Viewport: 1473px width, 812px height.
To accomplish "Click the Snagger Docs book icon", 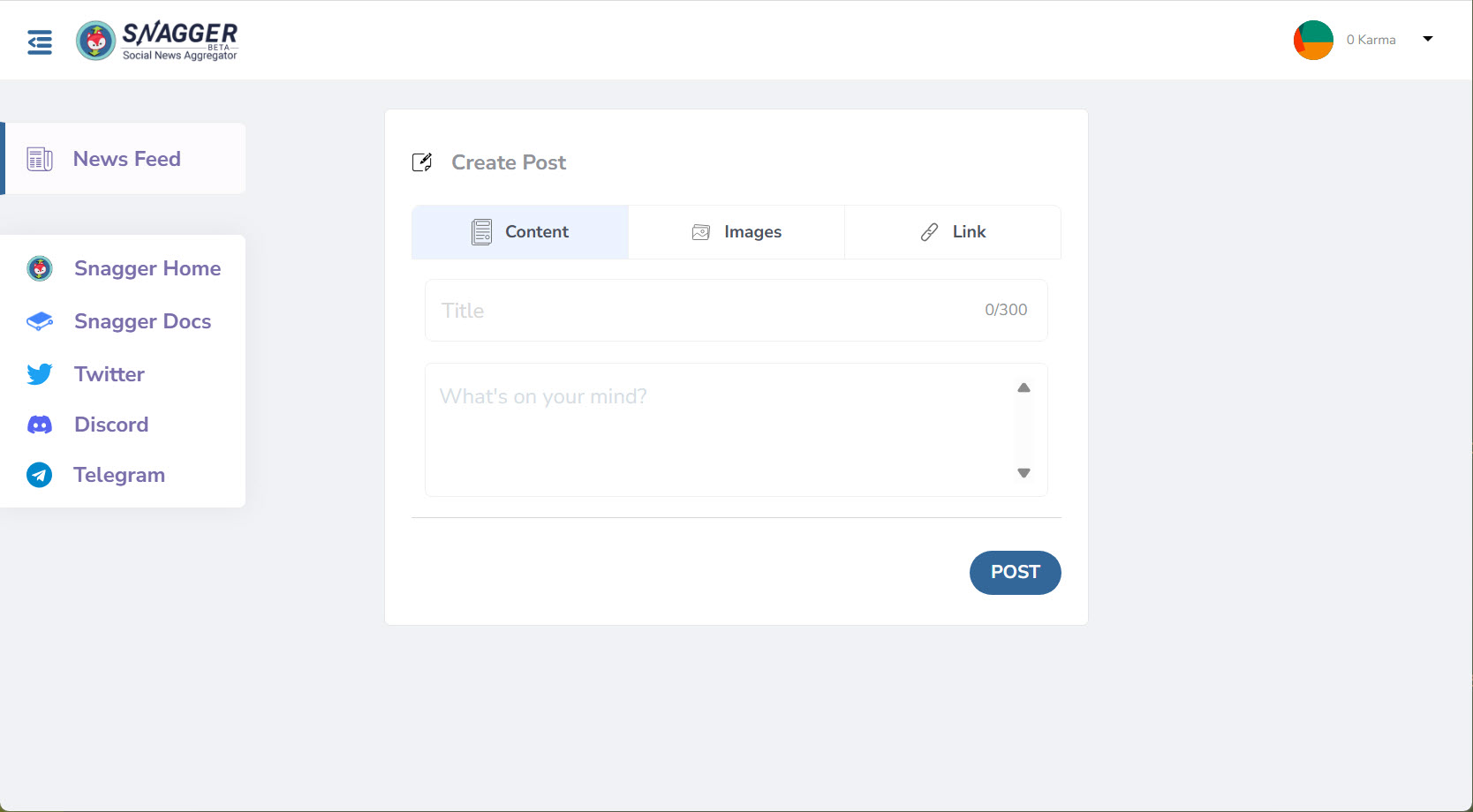I will (40, 321).
